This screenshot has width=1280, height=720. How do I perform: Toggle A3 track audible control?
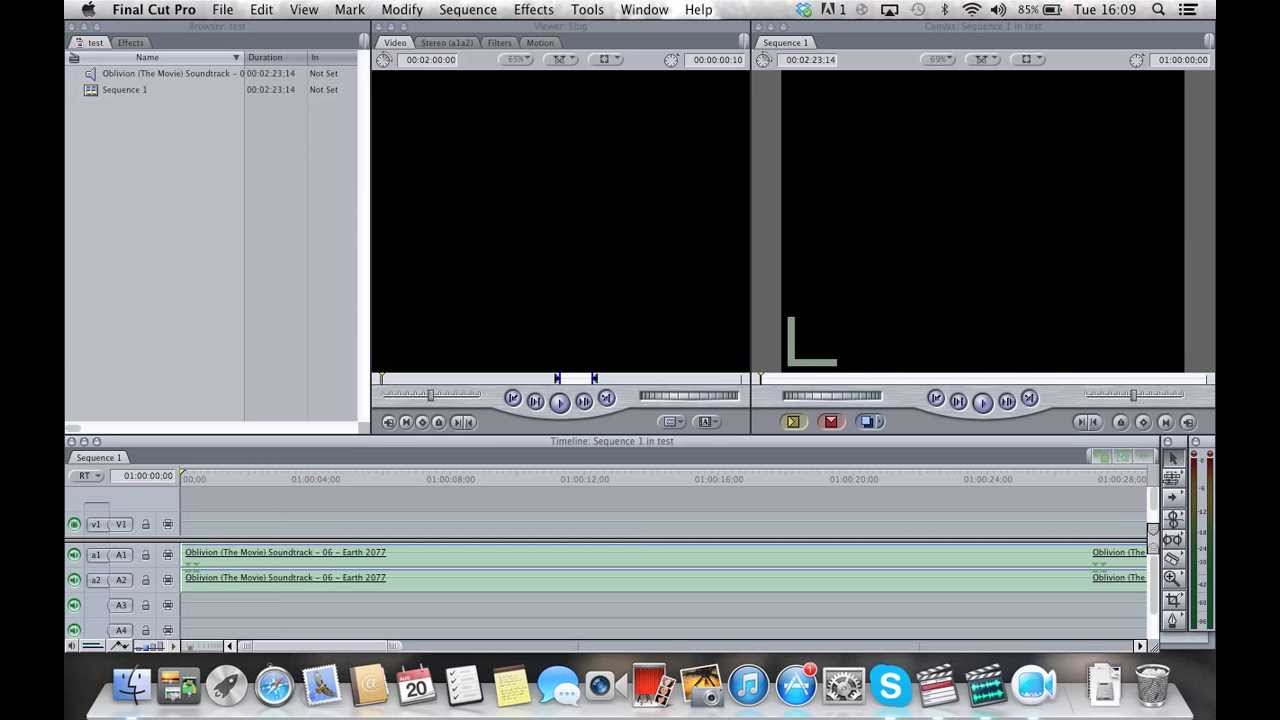pos(74,605)
